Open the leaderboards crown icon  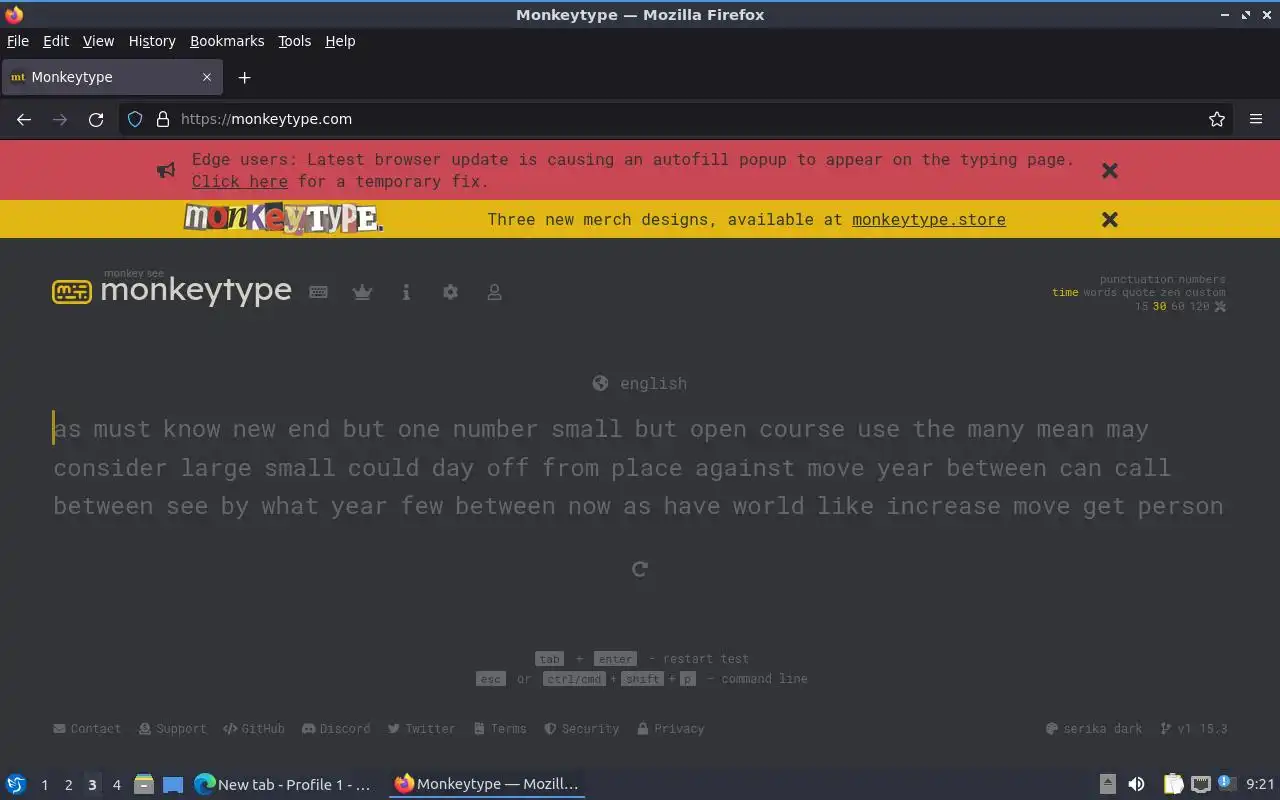362,292
